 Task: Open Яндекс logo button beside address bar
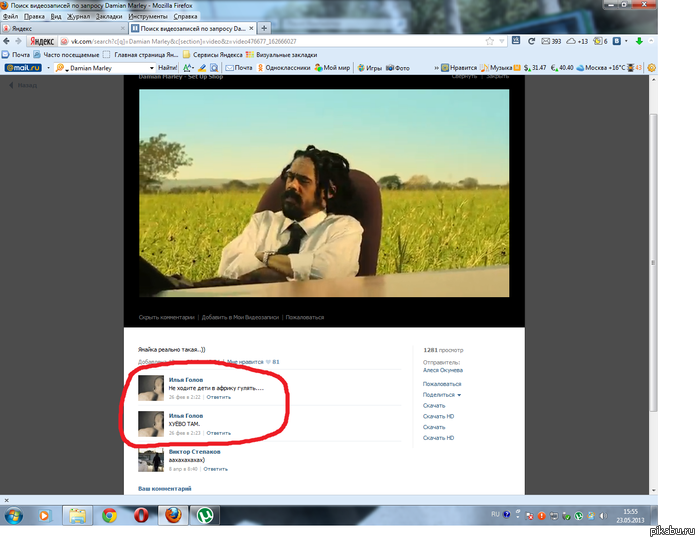tap(42, 42)
